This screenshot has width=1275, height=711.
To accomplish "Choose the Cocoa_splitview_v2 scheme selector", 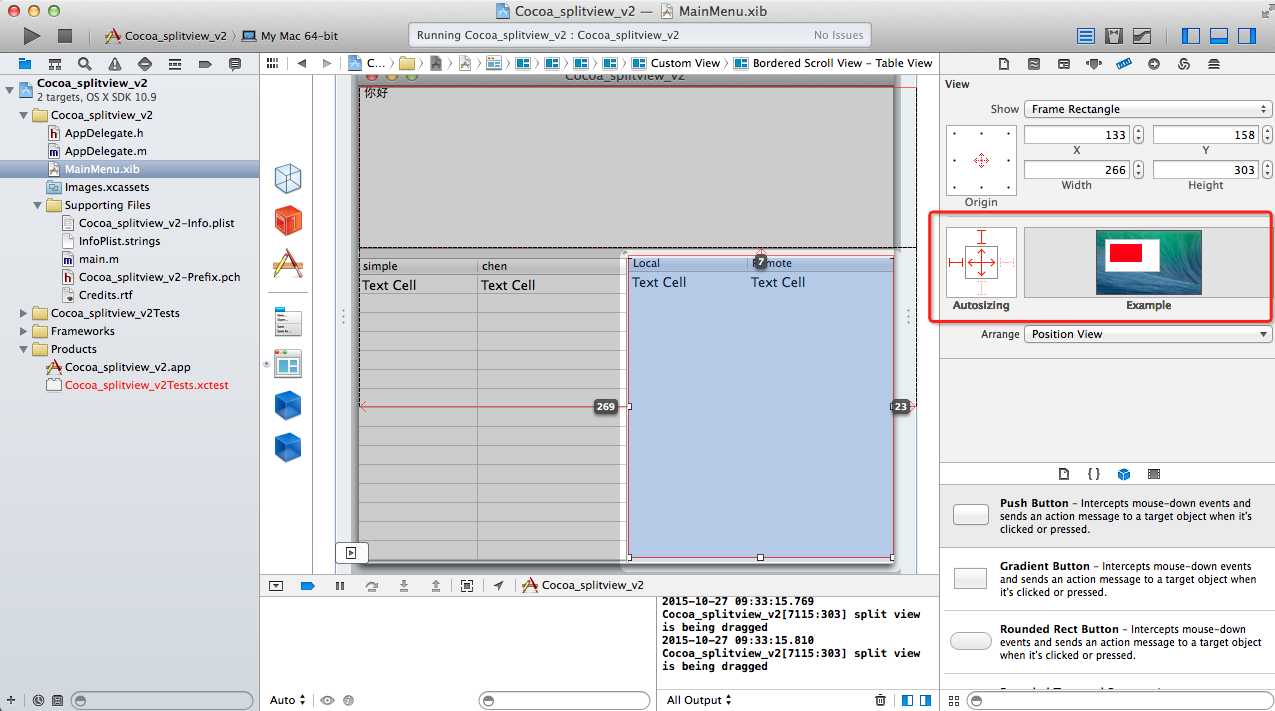I will pos(166,36).
